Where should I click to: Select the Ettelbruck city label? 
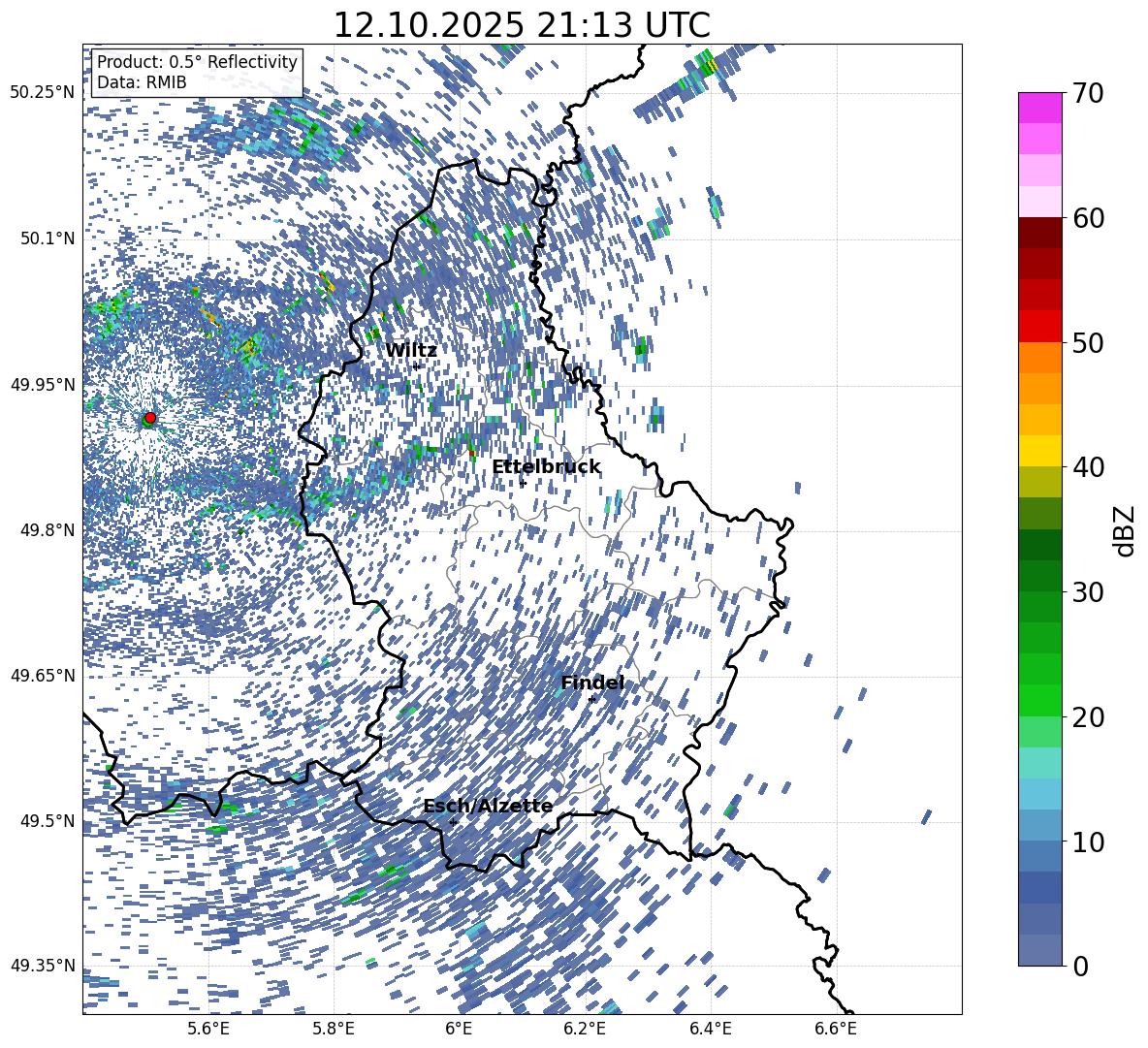(x=546, y=467)
